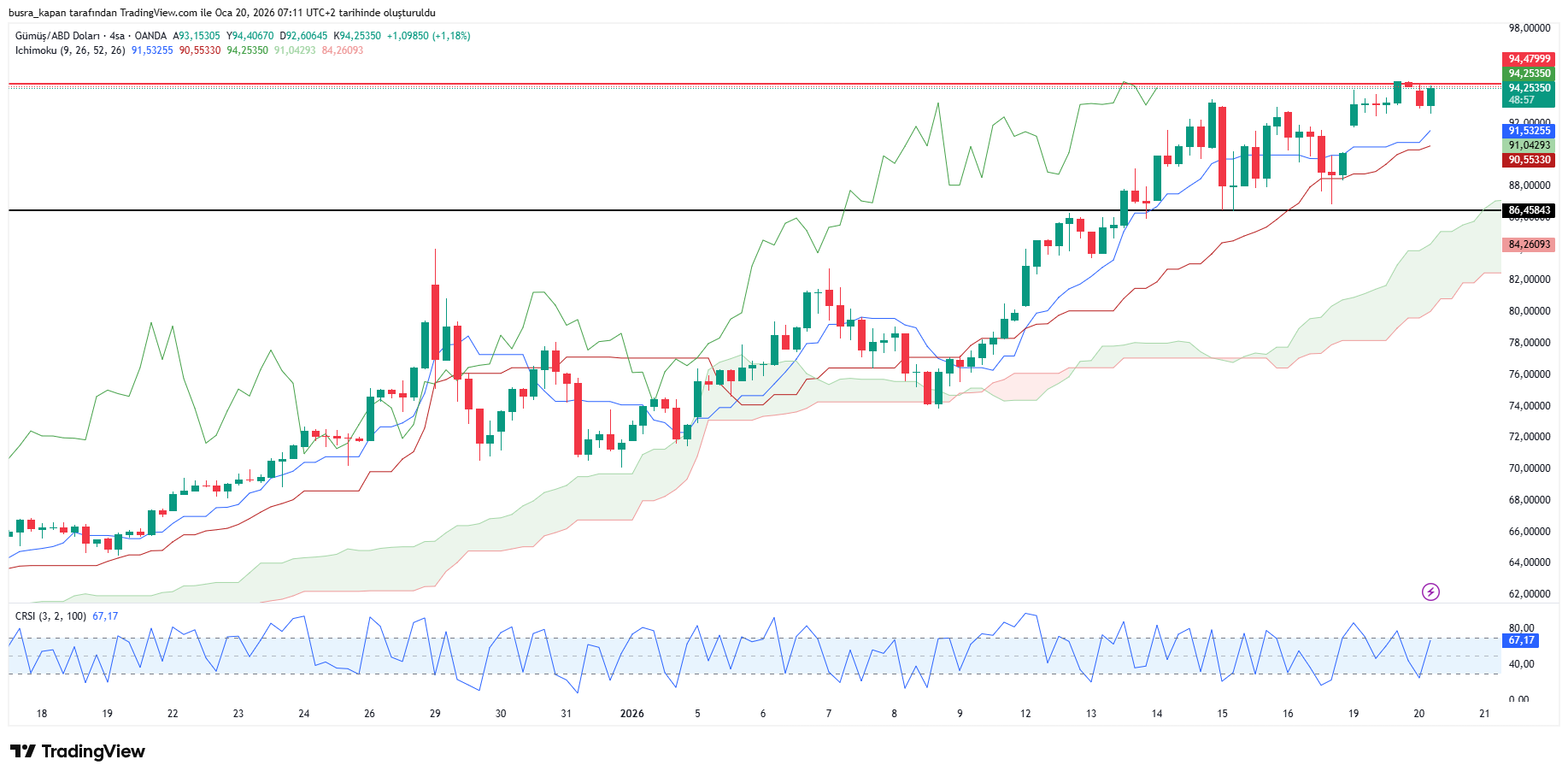1568x777 pixels.
Task: Click the 98,00000 level on price axis
Action: [1529, 28]
